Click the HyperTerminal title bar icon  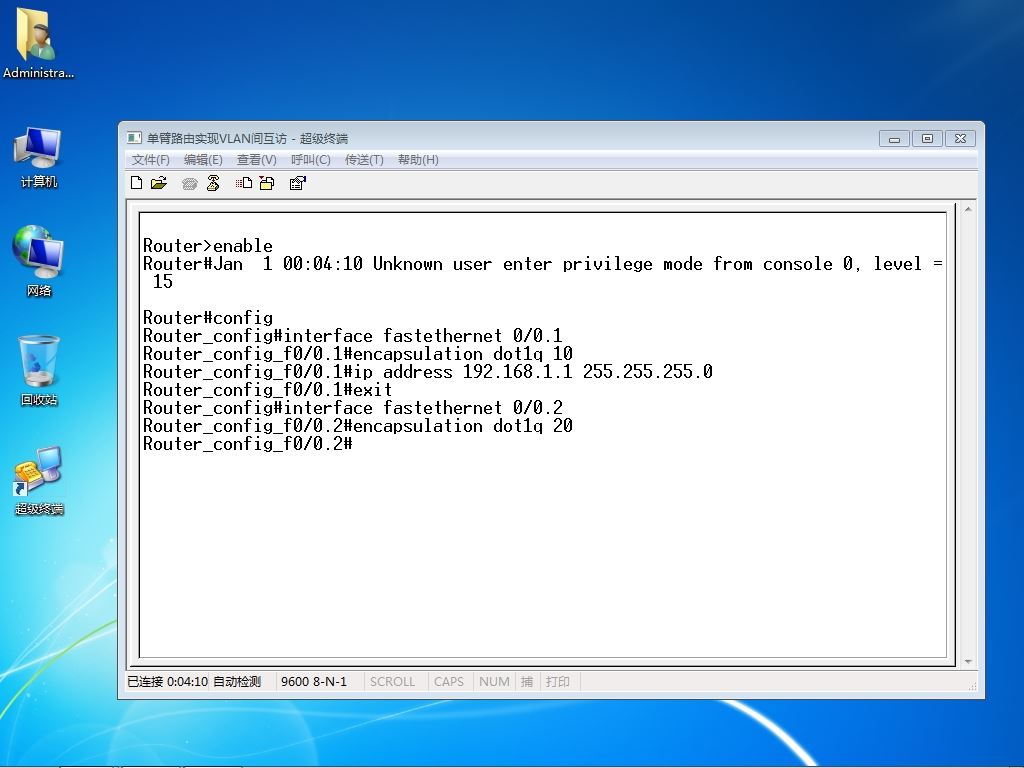pyautogui.click(x=134, y=138)
